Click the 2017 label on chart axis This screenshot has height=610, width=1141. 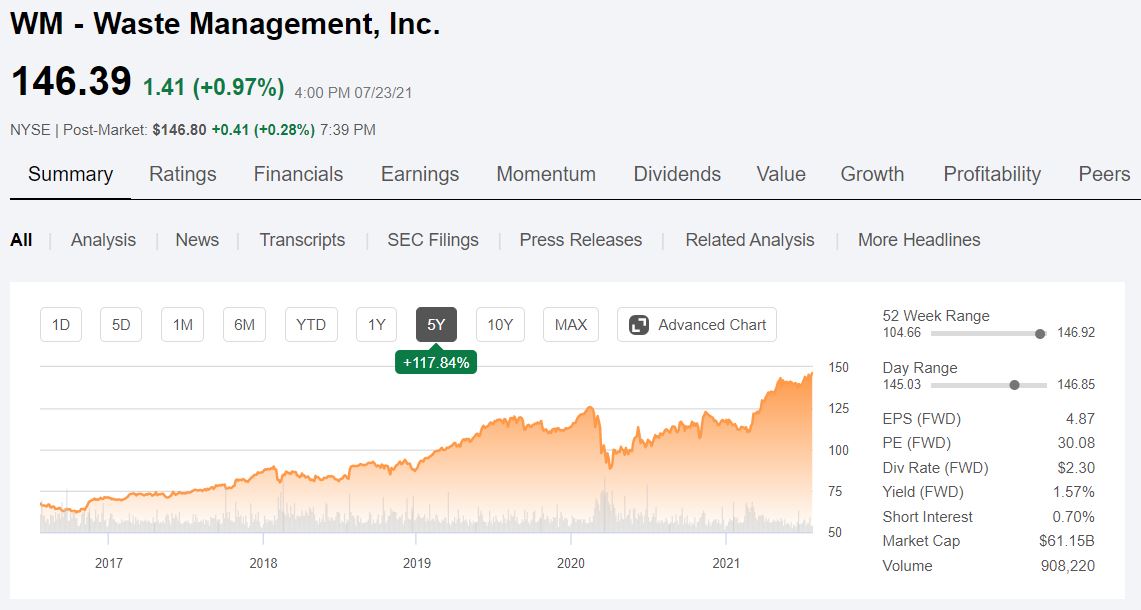click(x=108, y=563)
